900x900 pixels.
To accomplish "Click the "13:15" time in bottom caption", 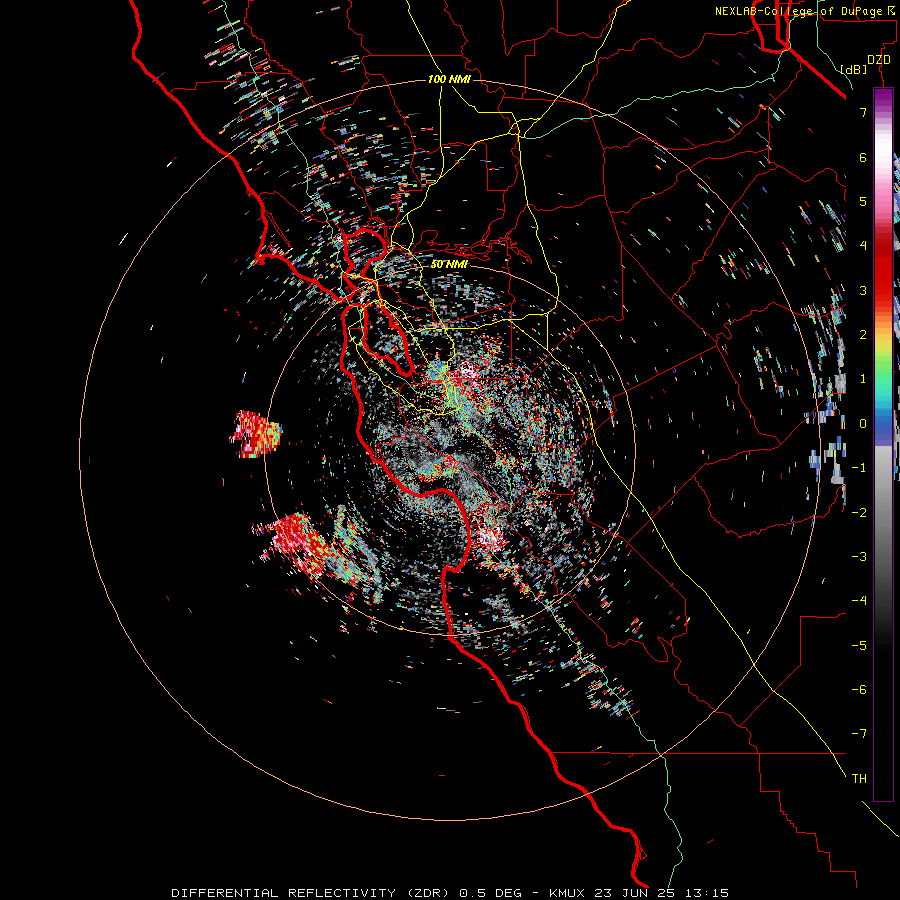I will [x=705, y=893].
